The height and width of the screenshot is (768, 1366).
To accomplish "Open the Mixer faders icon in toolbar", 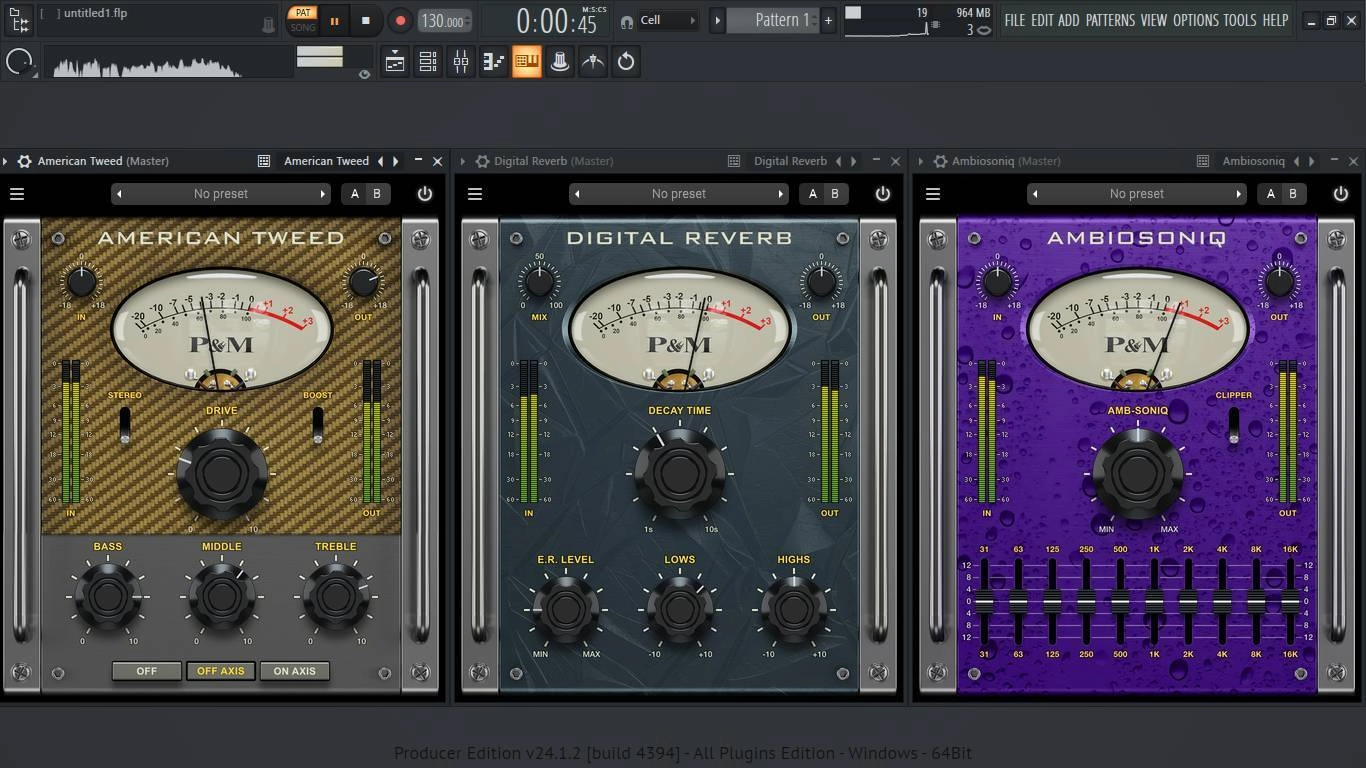I will [x=461, y=62].
